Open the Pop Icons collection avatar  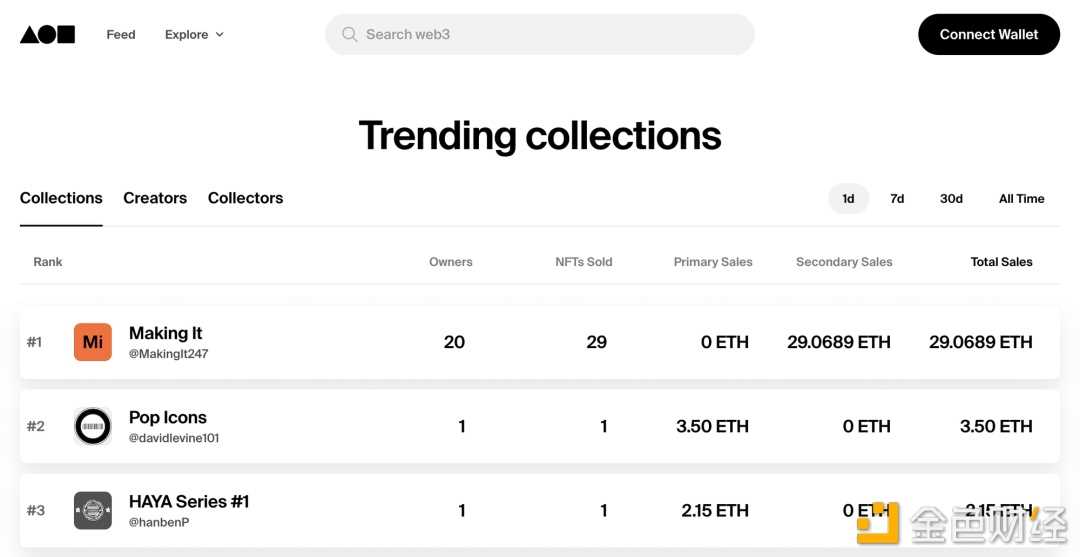93,426
